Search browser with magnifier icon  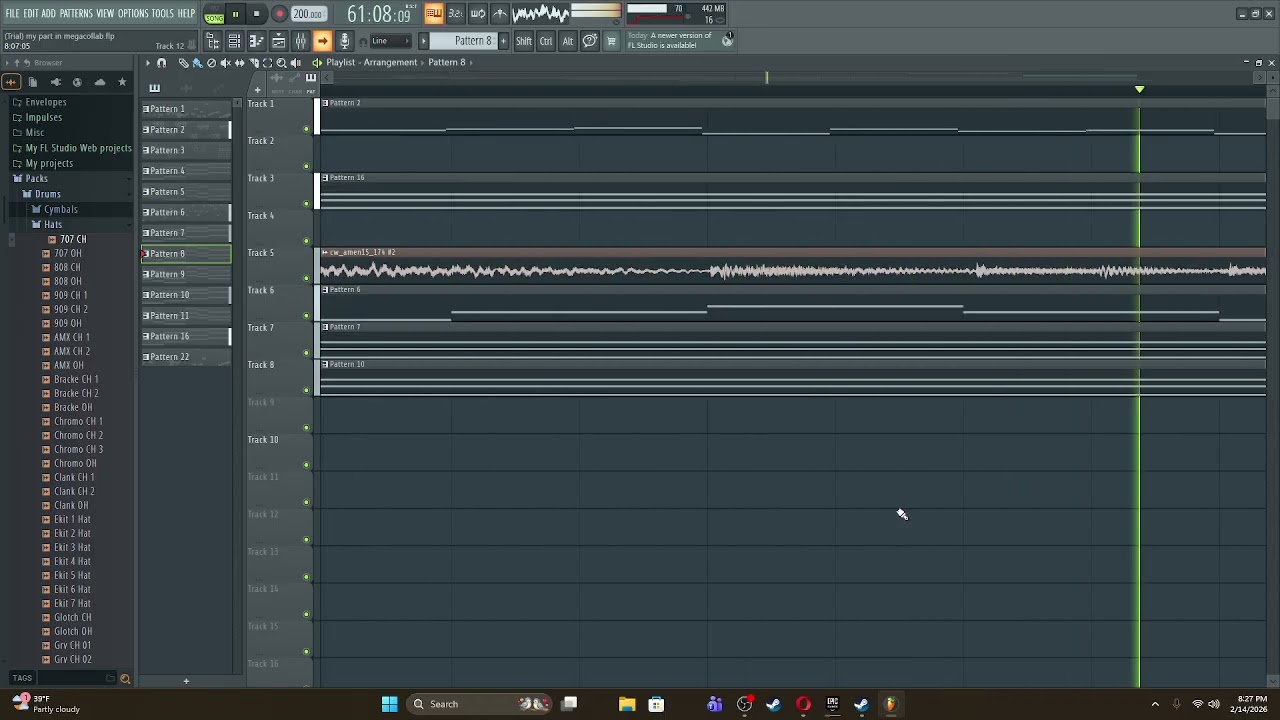125,679
